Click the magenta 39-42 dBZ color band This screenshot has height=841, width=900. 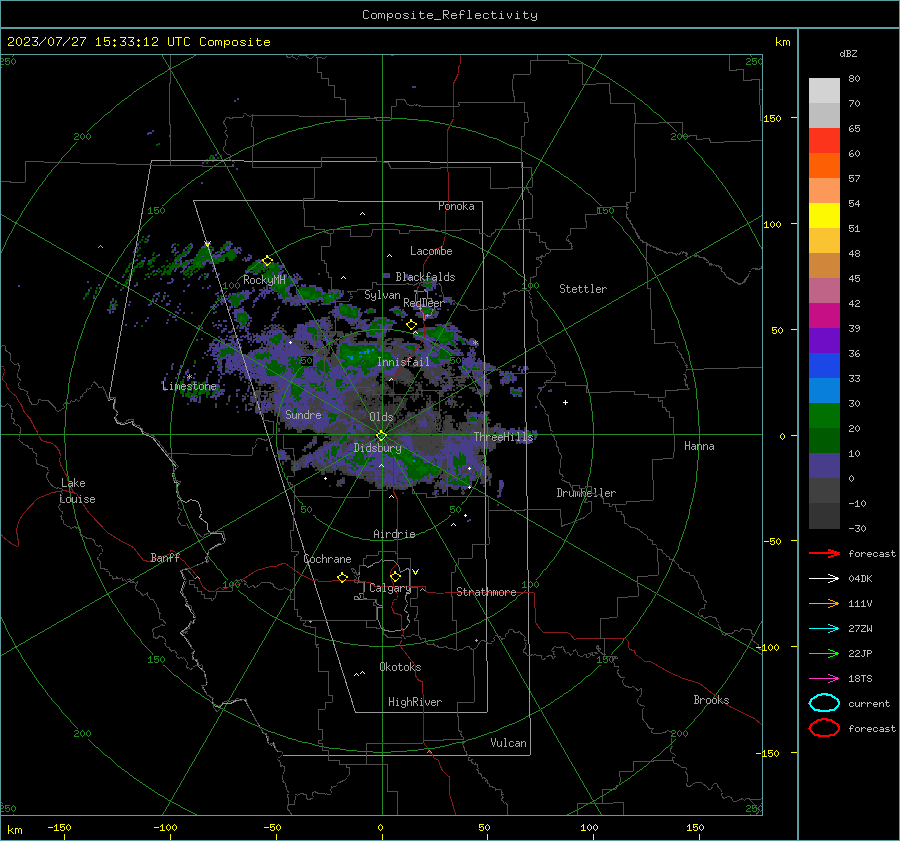click(824, 315)
